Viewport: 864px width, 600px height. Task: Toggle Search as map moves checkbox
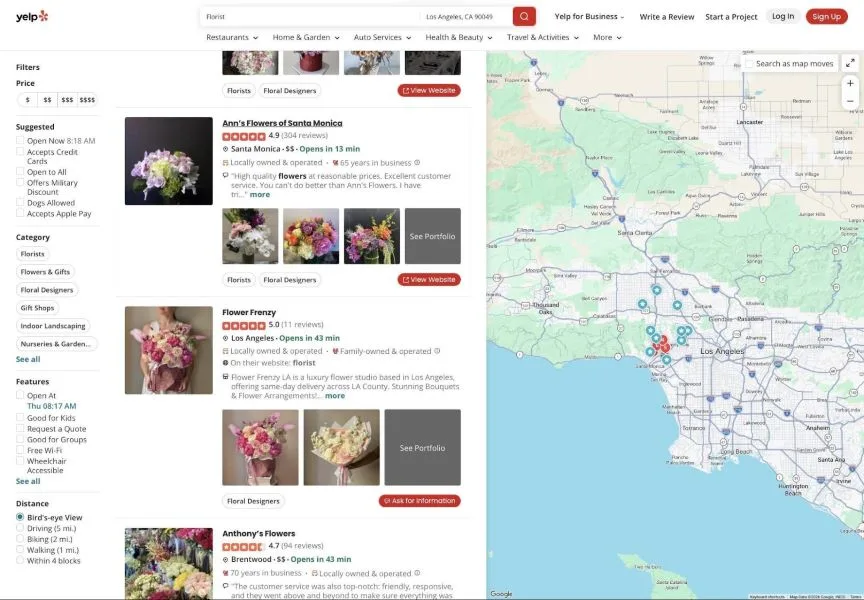(749, 64)
